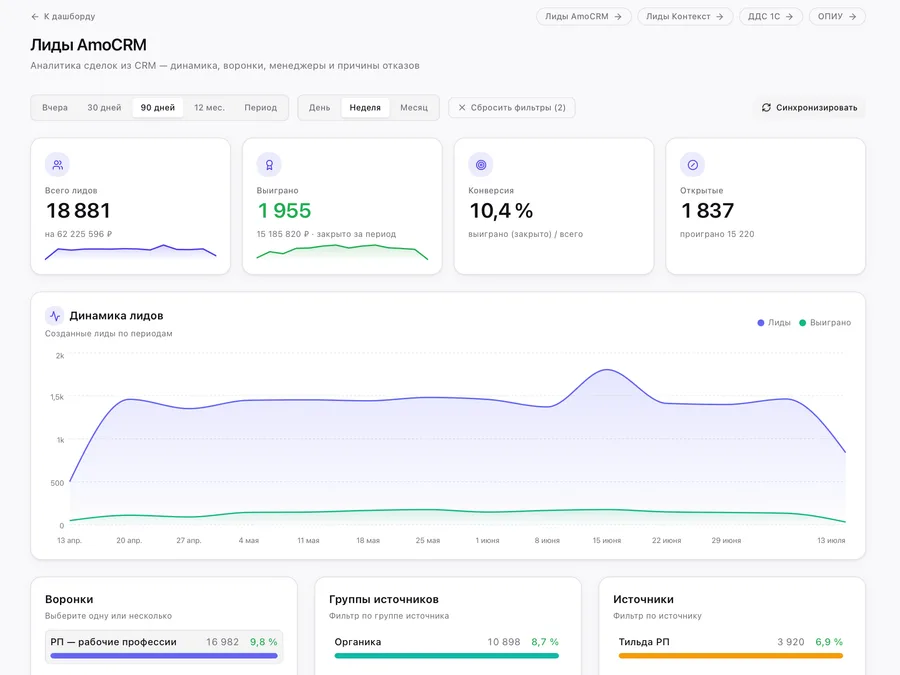Click the teal progress bar under Органика
900x675 pixels.
(447, 655)
